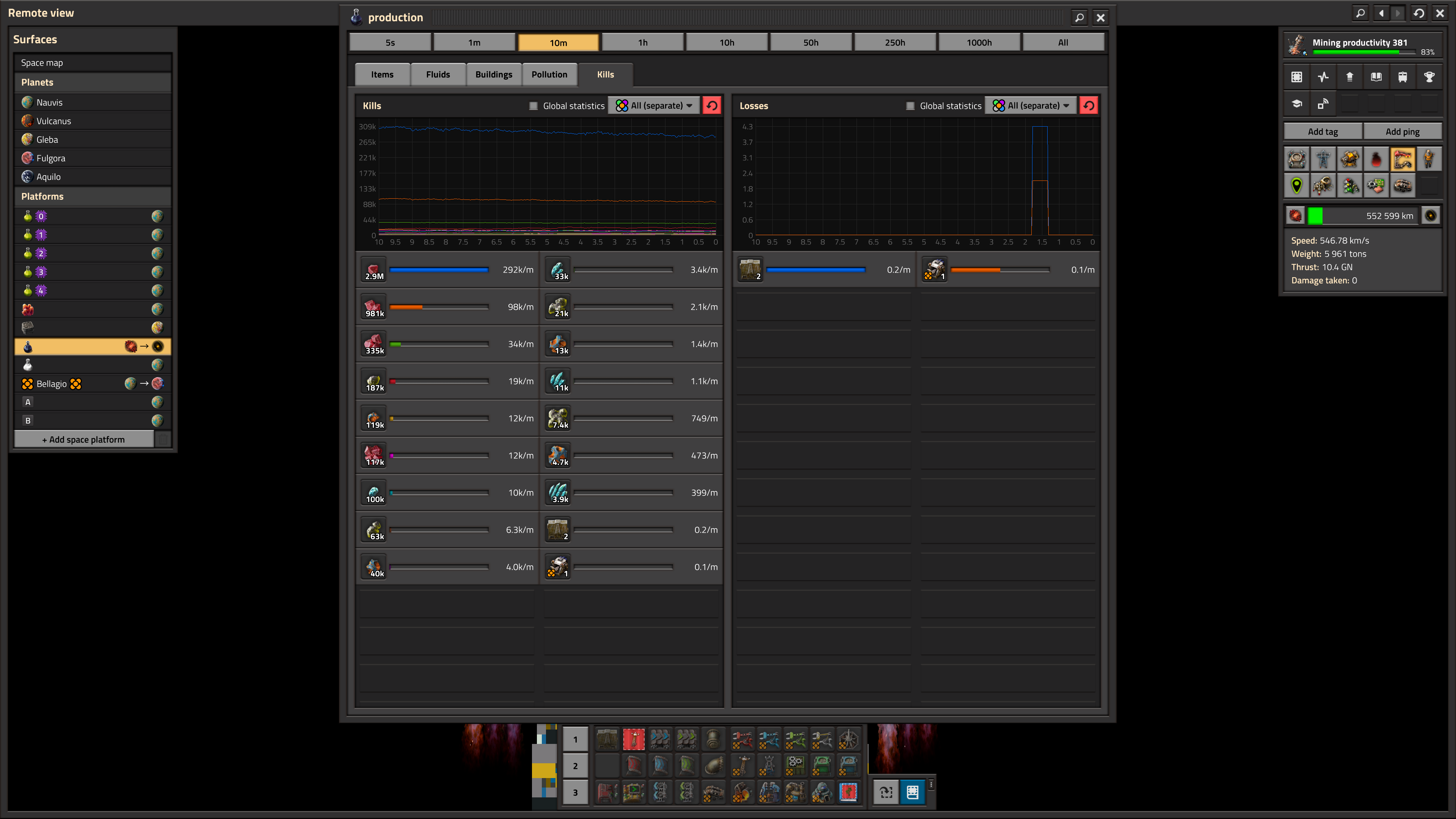Select the Bellagio platform
The image size is (1456, 819).
click(x=93, y=384)
